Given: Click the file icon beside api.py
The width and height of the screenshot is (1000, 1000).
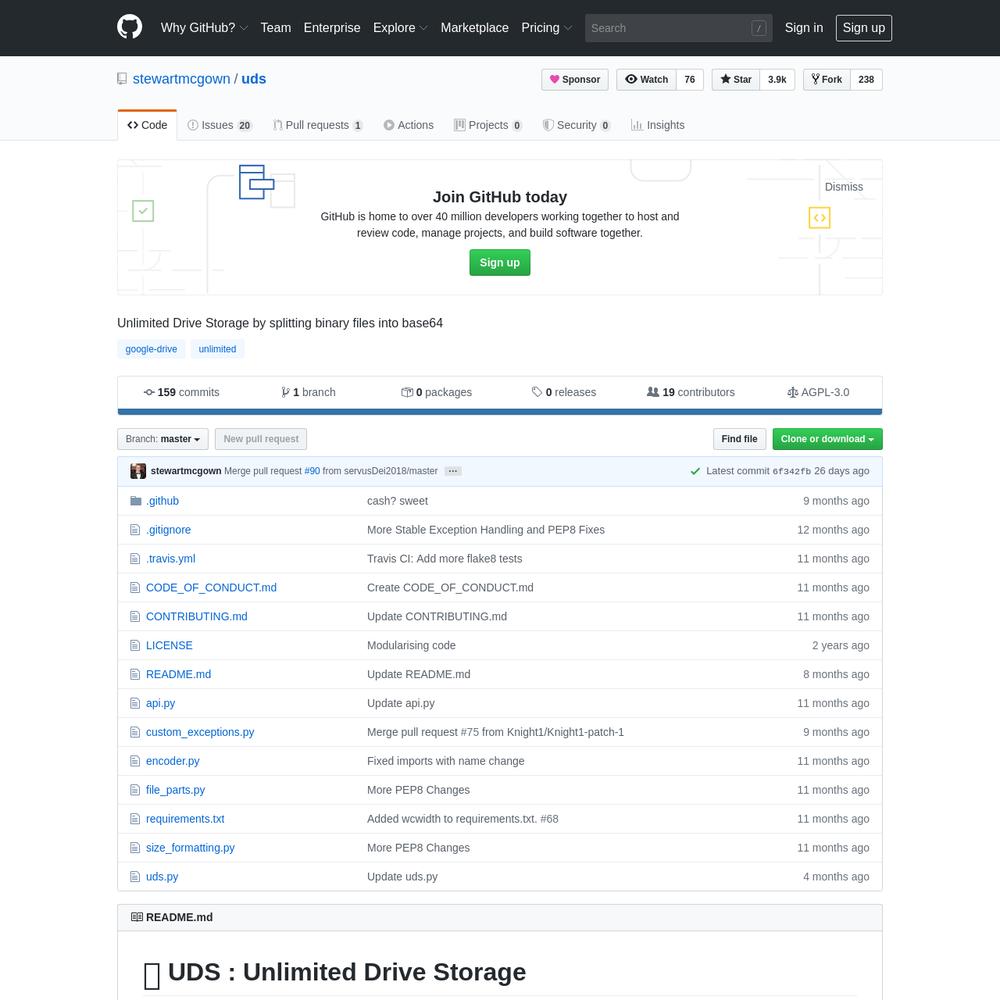Looking at the screenshot, I should click(x=135, y=703).
